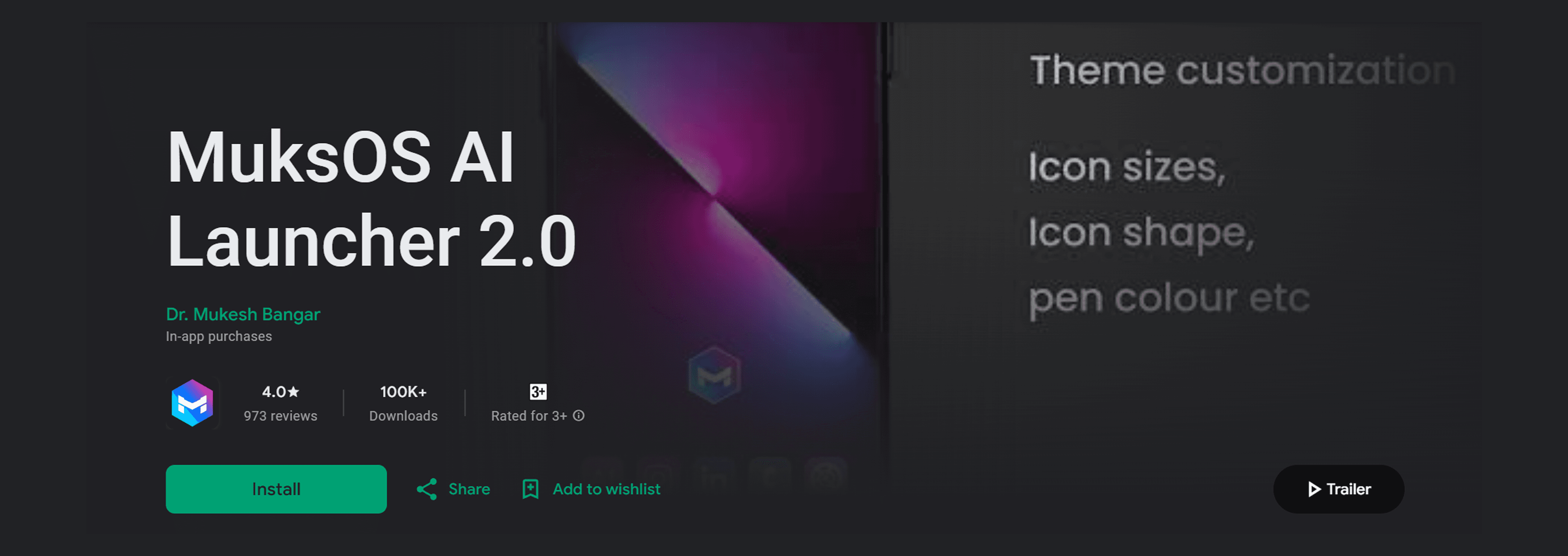Click the Share text label
Viewport: 1568px width, 556px height.
click(469, 489)
